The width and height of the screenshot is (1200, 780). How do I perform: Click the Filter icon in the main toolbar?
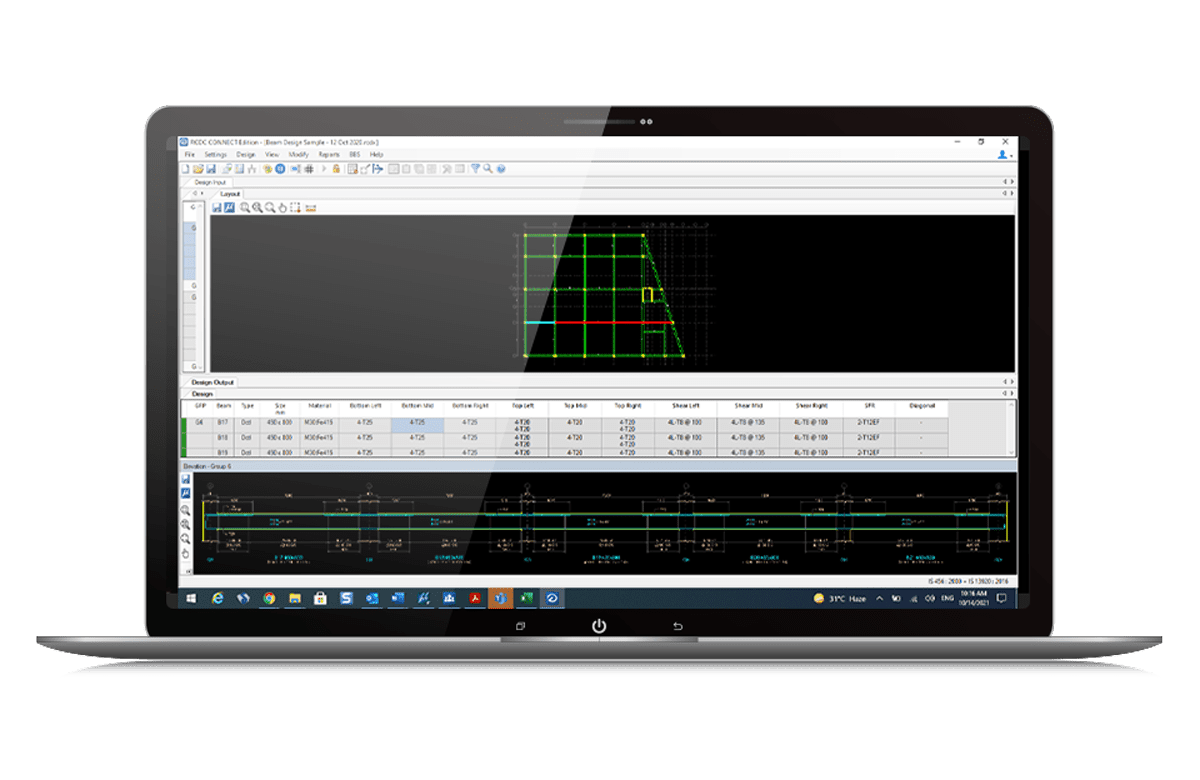coord(474,170)
